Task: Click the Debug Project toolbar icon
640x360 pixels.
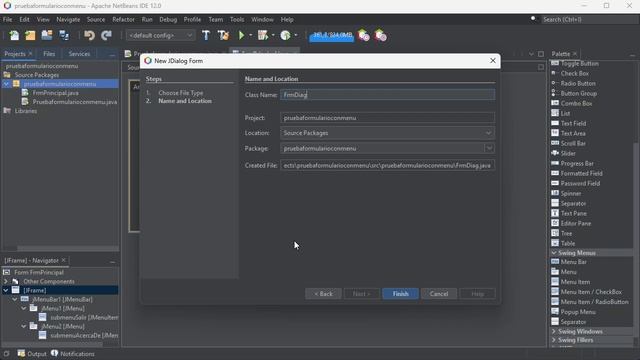Action: click(x=262, y=36)
